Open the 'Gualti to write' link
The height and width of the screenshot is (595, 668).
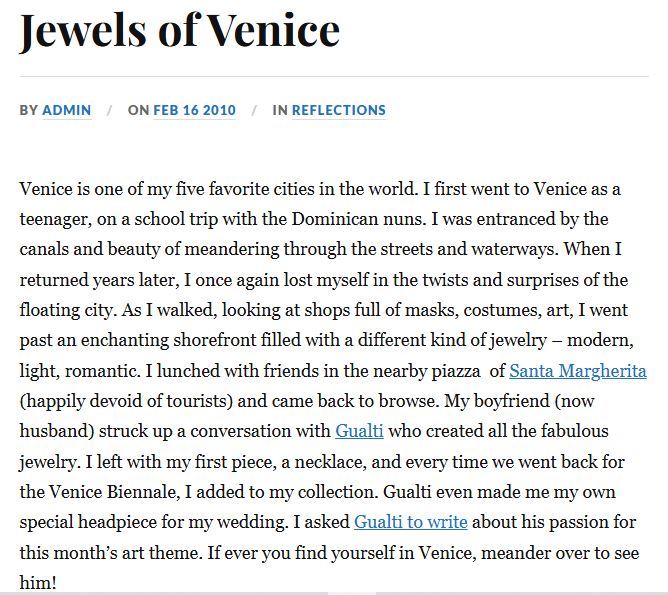410,523
